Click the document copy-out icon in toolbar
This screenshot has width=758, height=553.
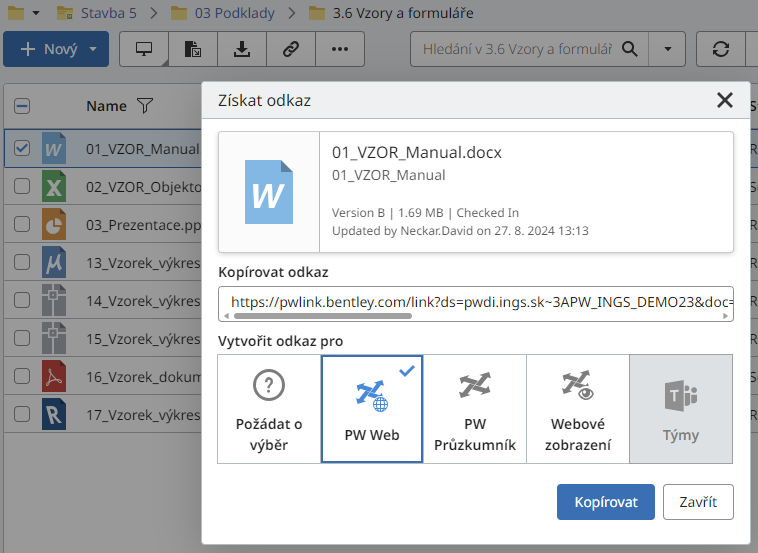tap(193, 49)
